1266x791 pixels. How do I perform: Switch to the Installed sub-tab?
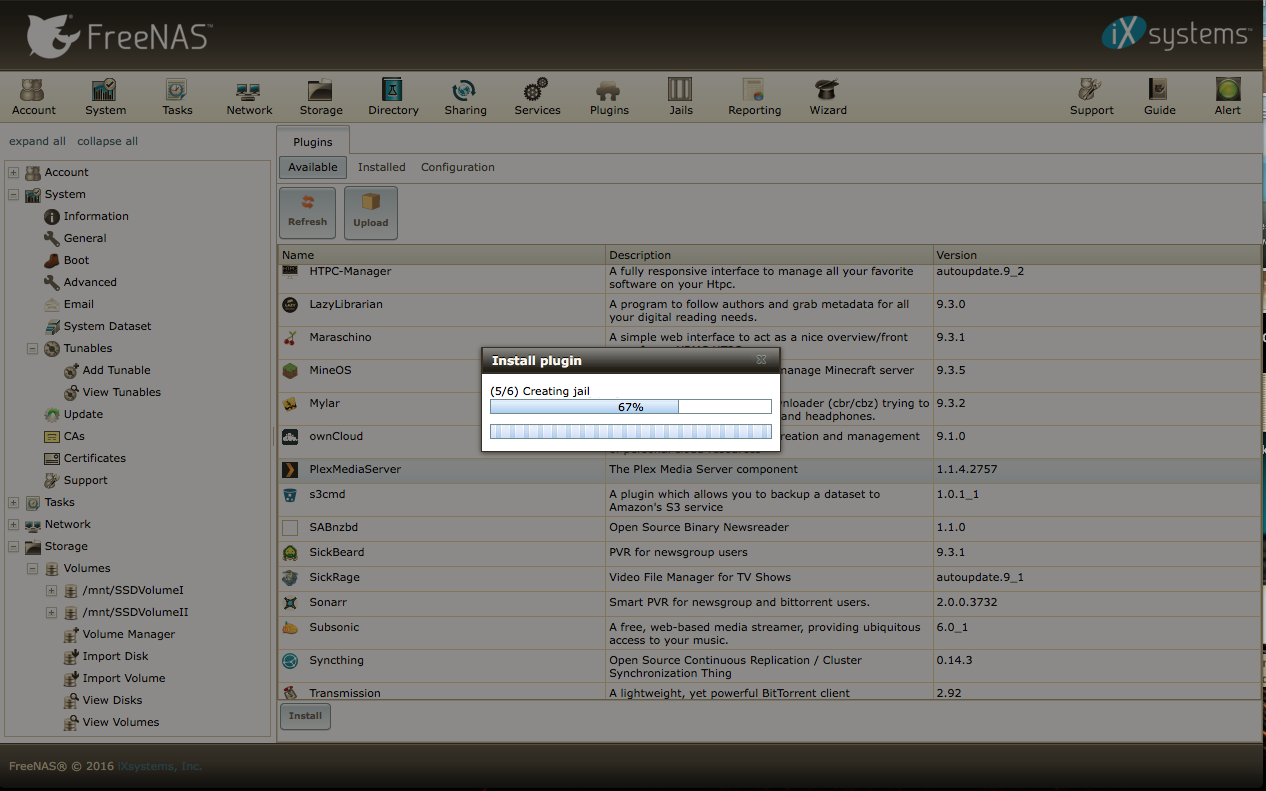[x=382, y=167]
